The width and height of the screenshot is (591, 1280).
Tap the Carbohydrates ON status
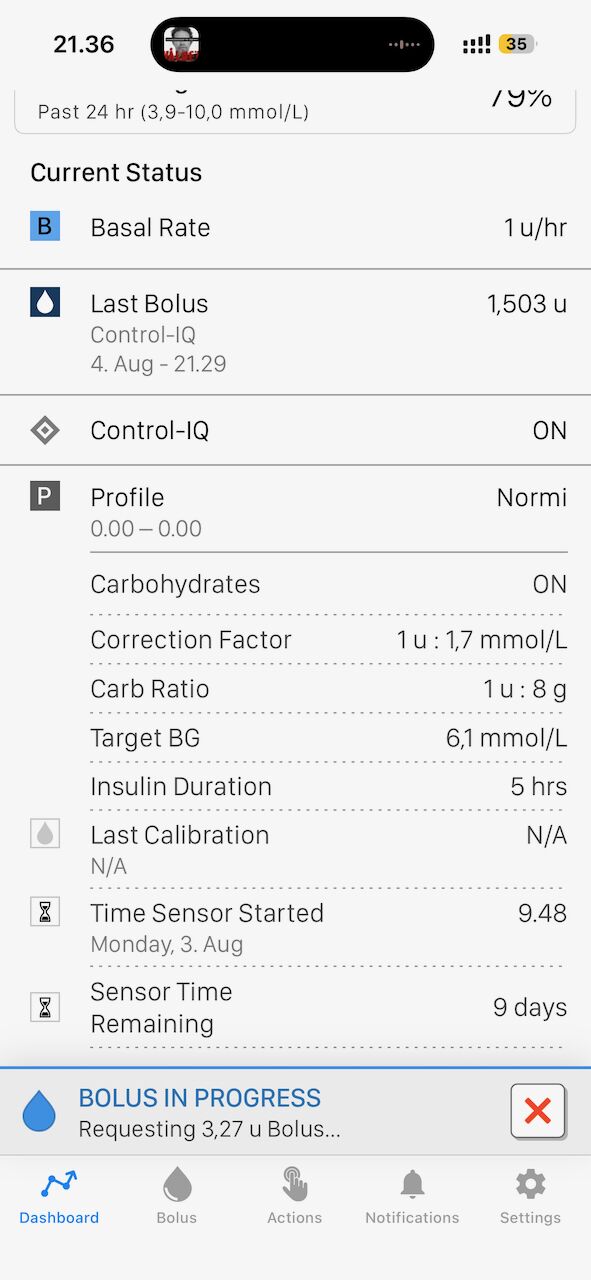point(550,584)
